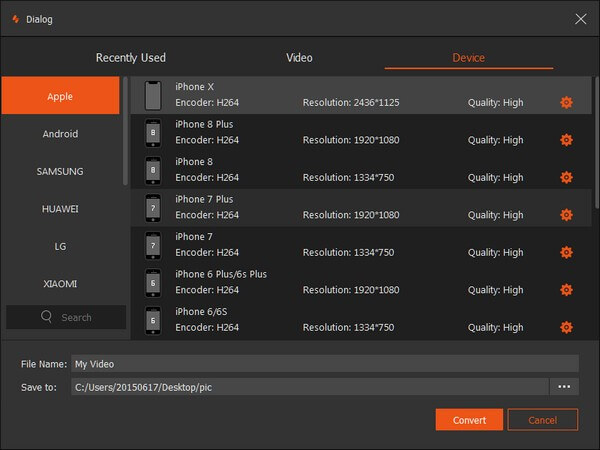Click the search magnifier icon
The image size is (600, 450).
coord(47,317)
